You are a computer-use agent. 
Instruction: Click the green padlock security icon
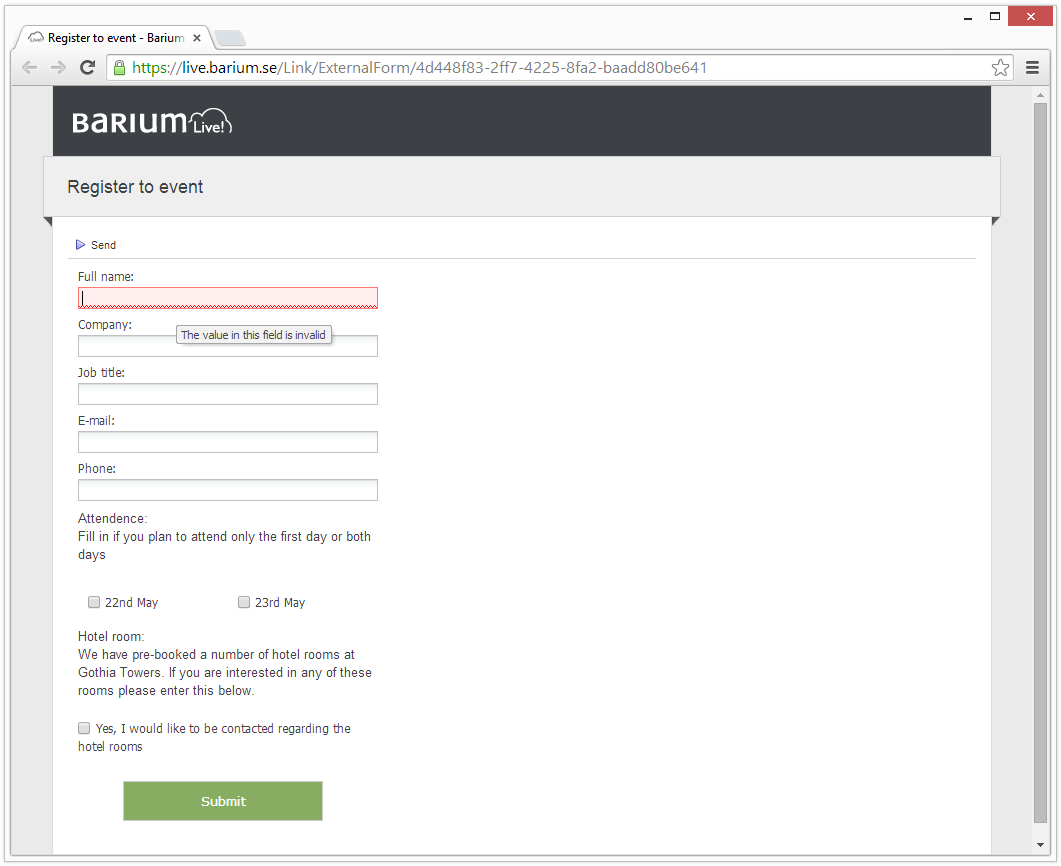tap(119, 68)
